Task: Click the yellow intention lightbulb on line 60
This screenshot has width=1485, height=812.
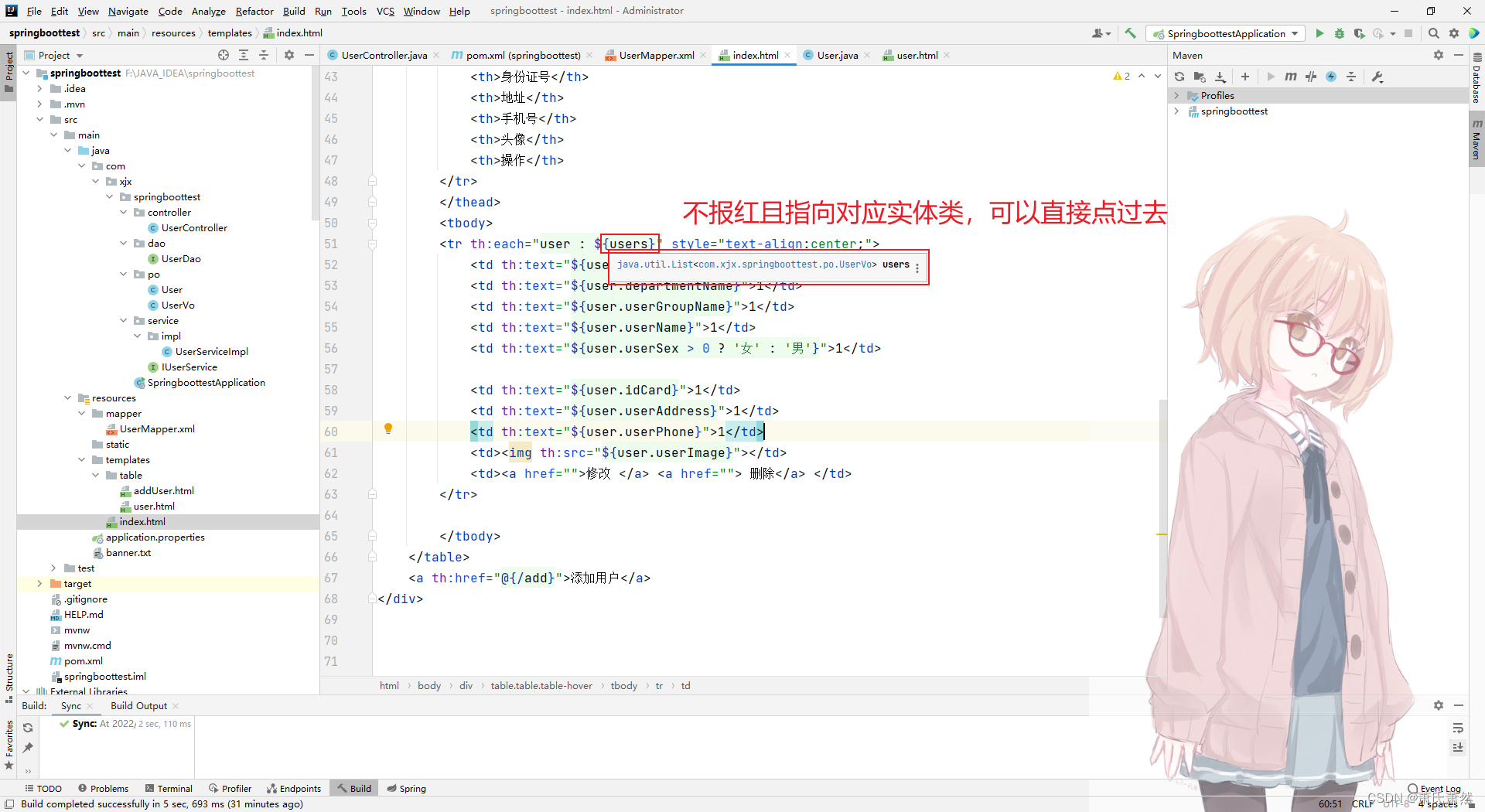Action: point(388,428)
